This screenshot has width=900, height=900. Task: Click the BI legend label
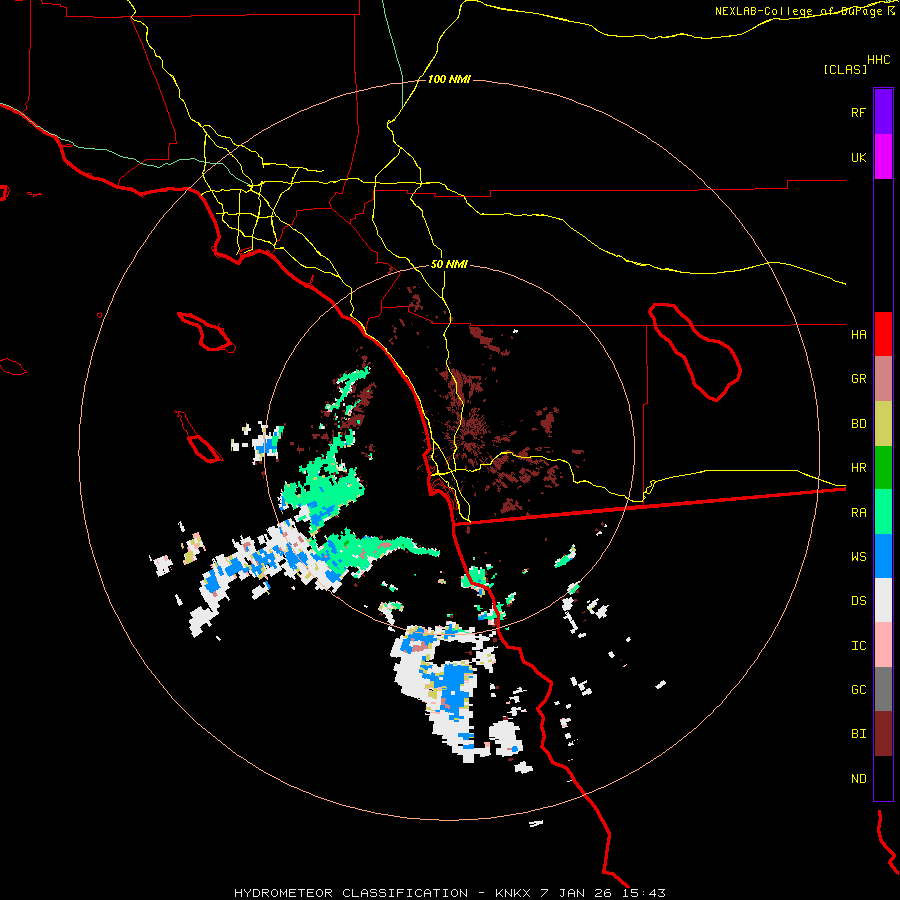tap(858, 734)
